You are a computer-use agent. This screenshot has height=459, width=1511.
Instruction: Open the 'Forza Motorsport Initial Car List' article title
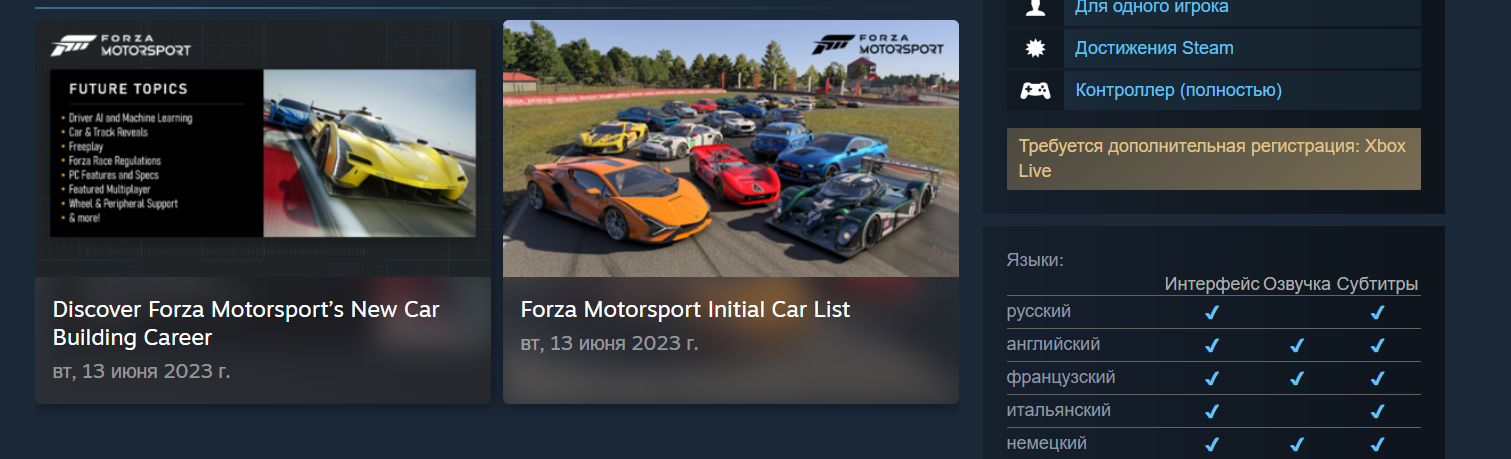(x=685, y=309)
